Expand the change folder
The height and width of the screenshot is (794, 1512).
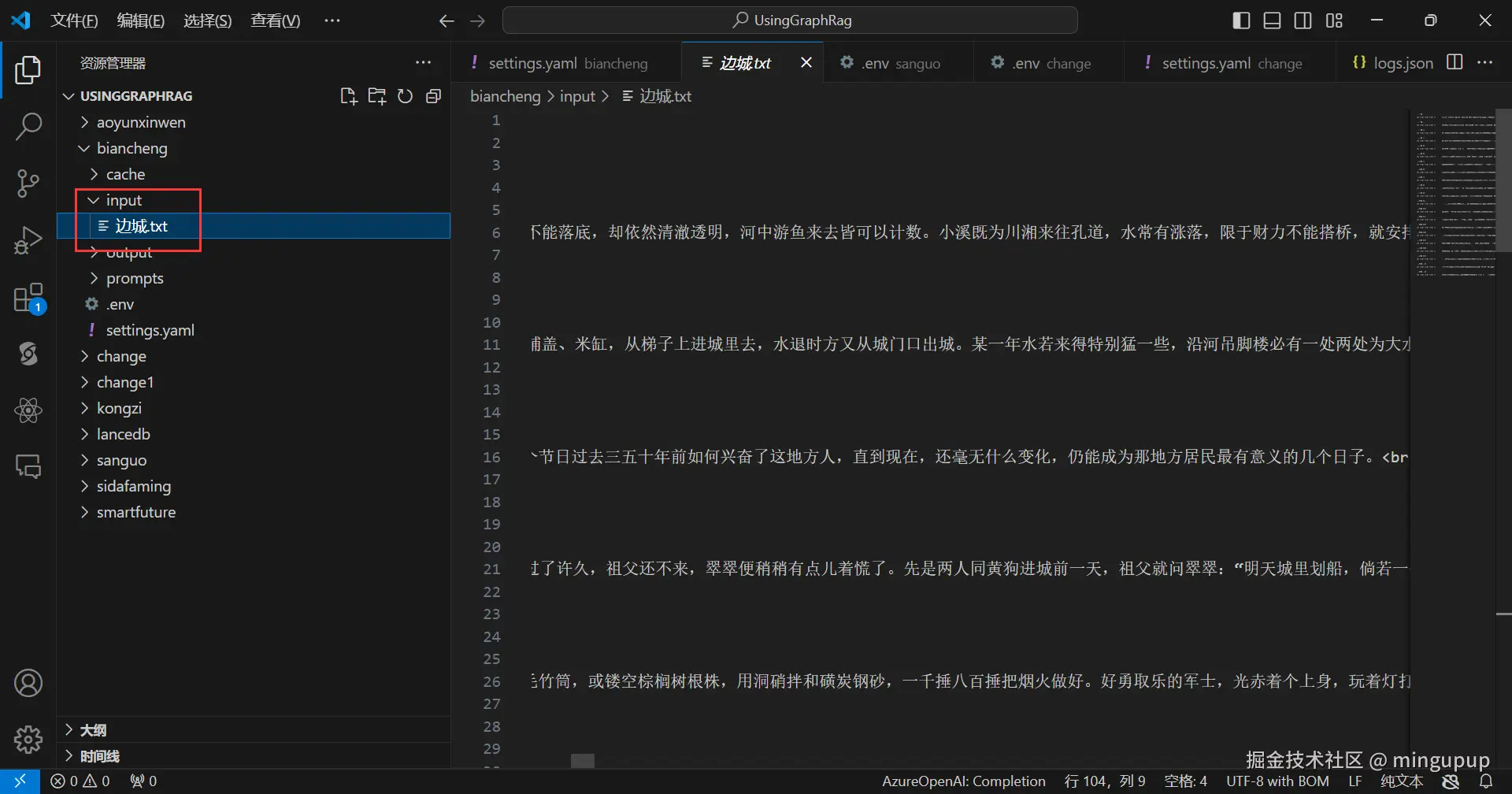(254, 356)
